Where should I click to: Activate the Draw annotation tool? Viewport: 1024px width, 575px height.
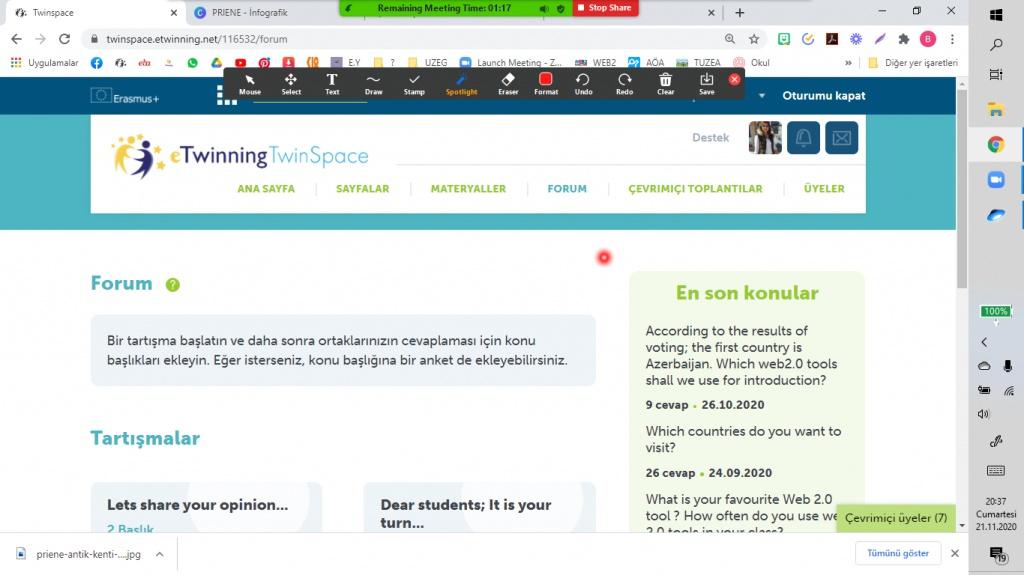[x=373, y=84]
